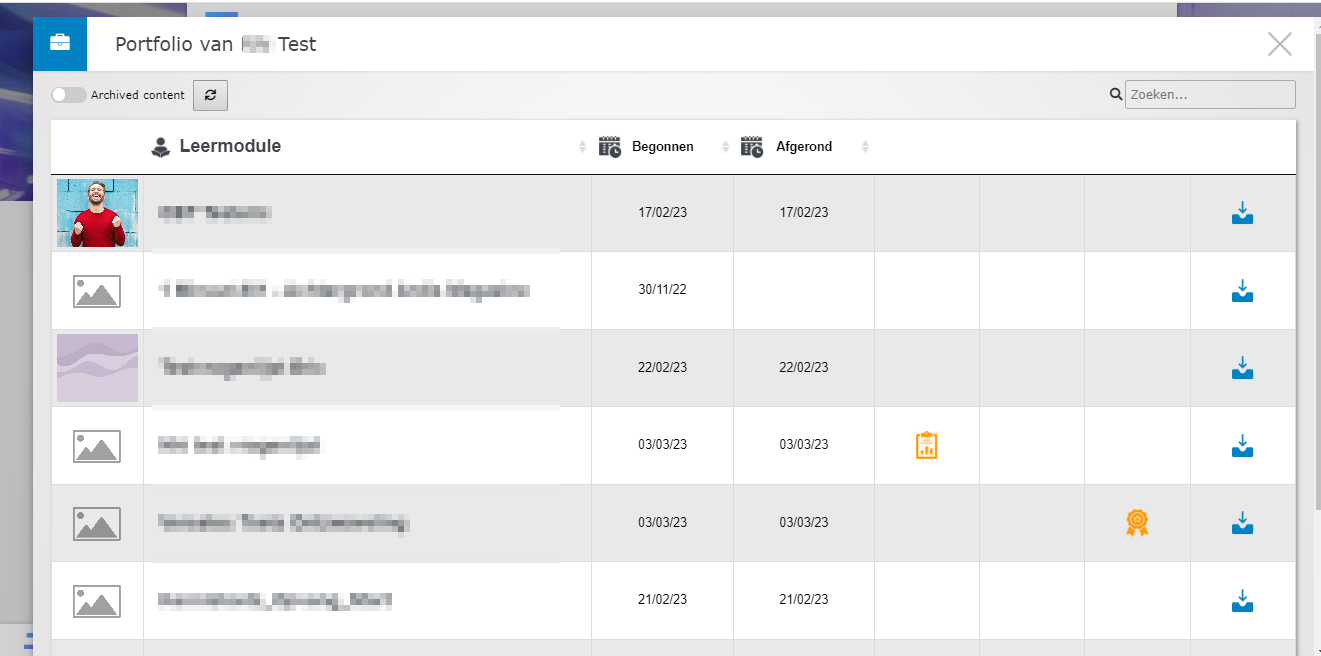Sort by the Leermodule column header
This screenshot has height=656, width=1321.
230,147
